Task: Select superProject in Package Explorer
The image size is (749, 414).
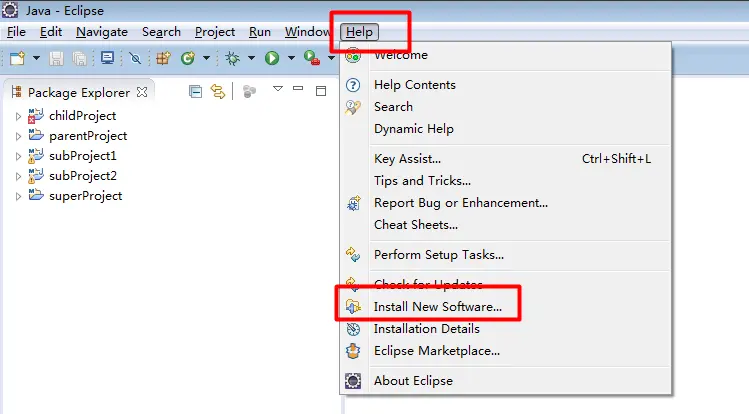Action: pyautogui.click(x=86, y=196)
